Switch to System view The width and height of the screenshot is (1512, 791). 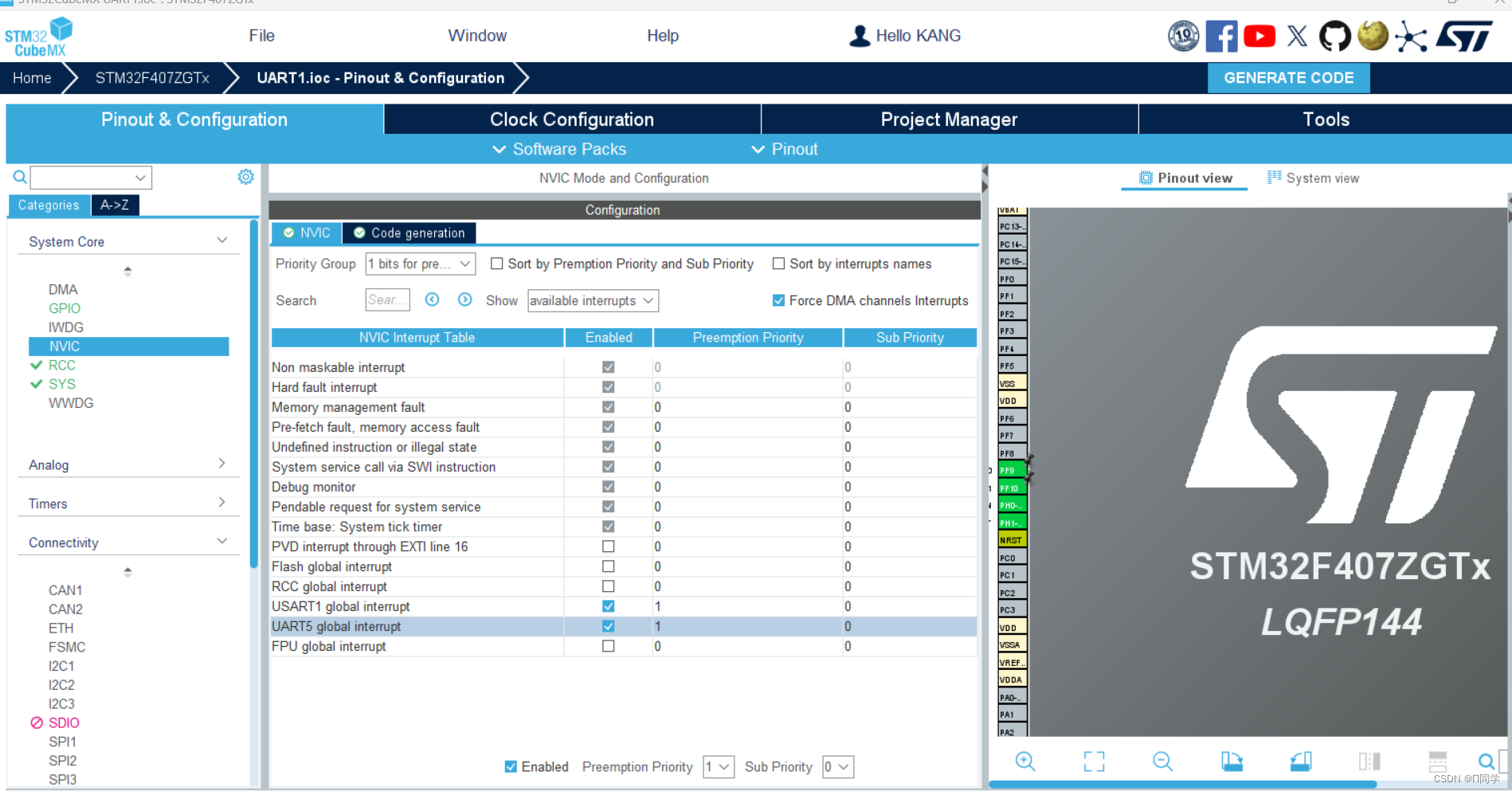(1314, 178)
